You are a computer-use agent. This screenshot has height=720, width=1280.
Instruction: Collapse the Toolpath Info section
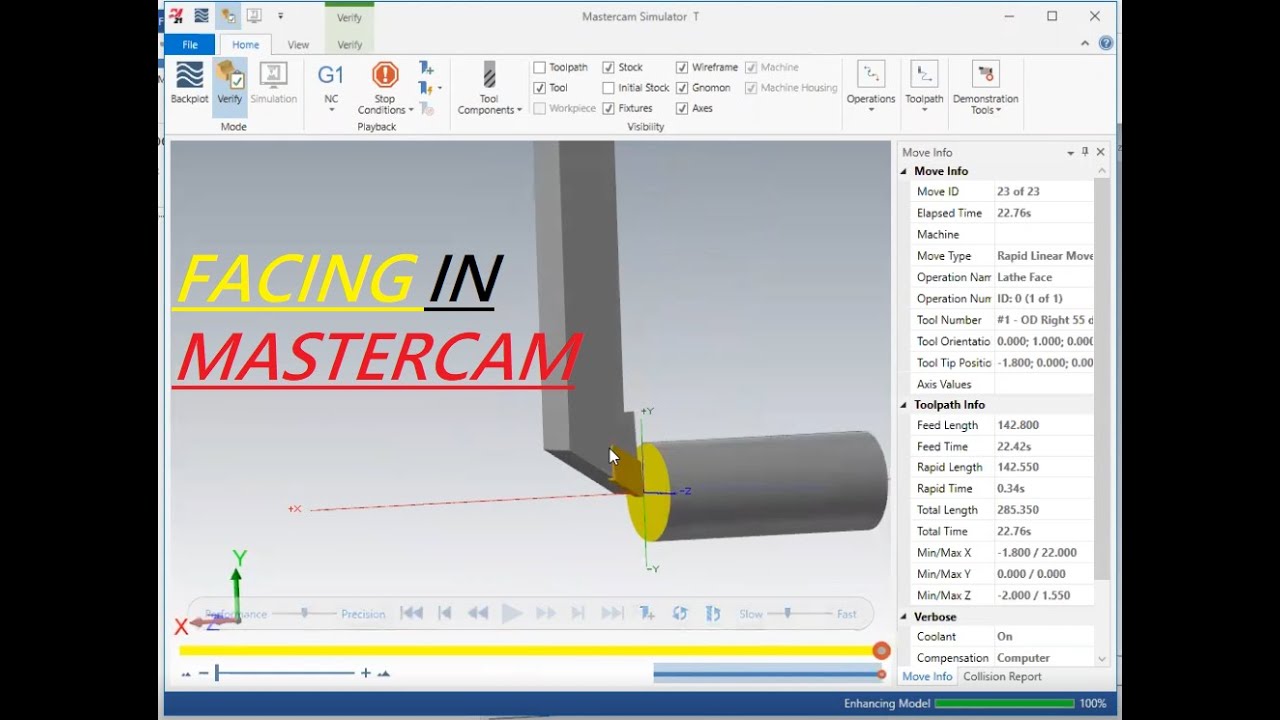[x=904, y=405]
